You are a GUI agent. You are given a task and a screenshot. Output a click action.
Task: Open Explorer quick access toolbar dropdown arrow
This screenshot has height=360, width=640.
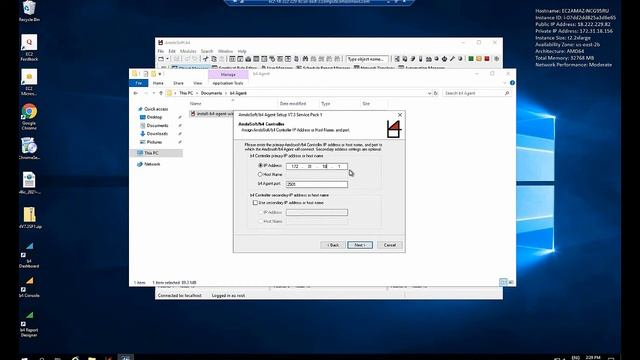click(160, 74)
